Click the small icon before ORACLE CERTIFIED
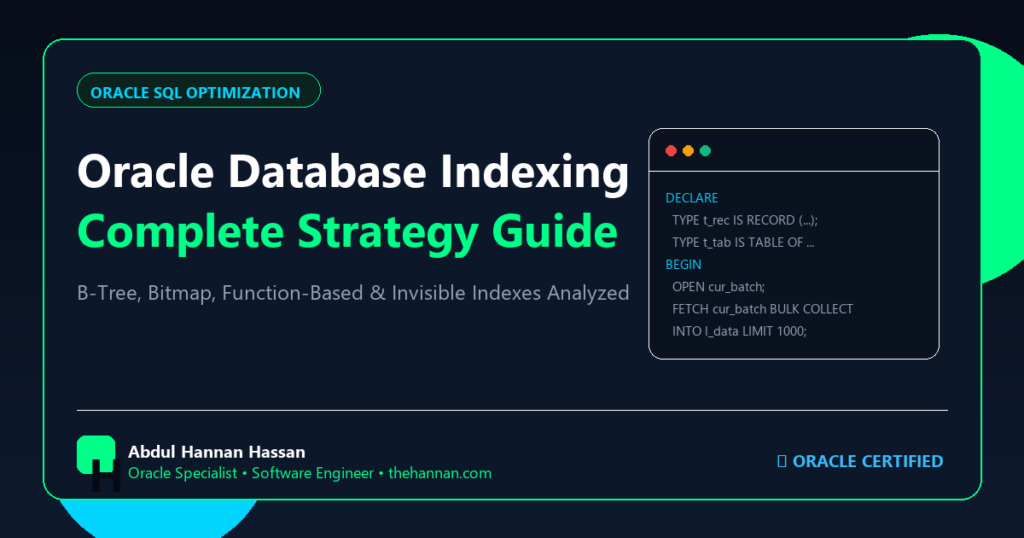Screen dimensions: 1024x538 point(782,462)
